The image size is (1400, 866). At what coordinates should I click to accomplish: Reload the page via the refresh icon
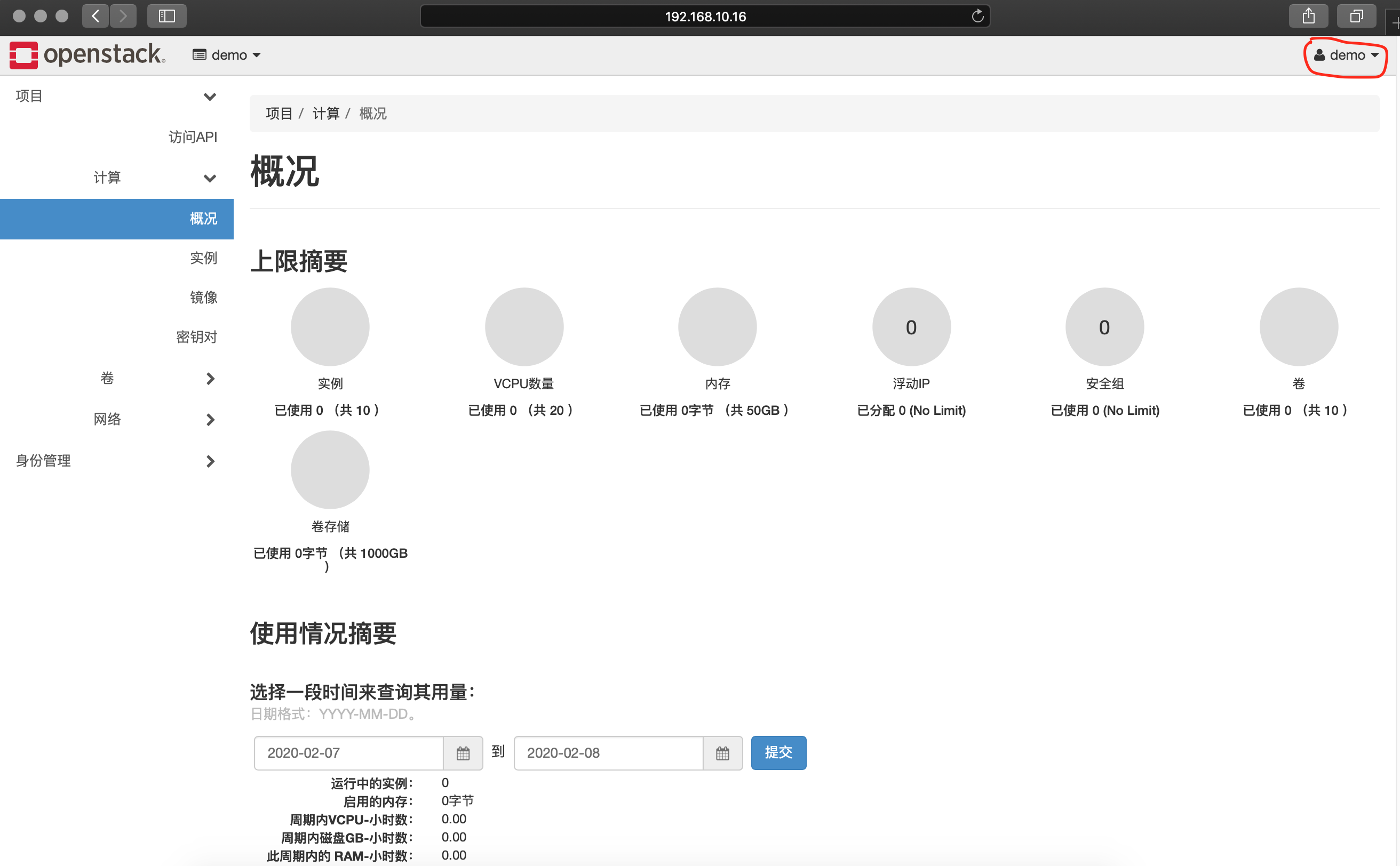(x=977, y=16)
